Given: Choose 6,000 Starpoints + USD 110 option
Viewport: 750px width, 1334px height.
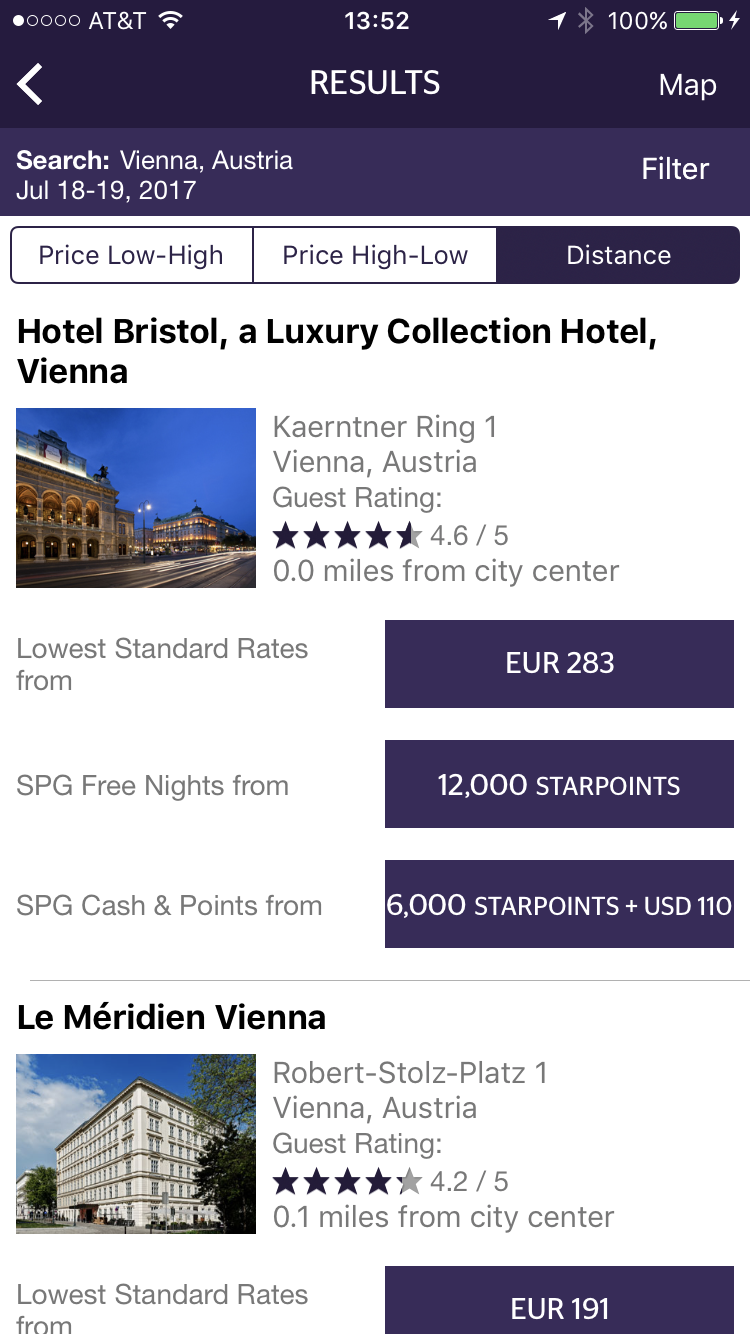Looking at the screenshot, I should [x=559, y=905].
